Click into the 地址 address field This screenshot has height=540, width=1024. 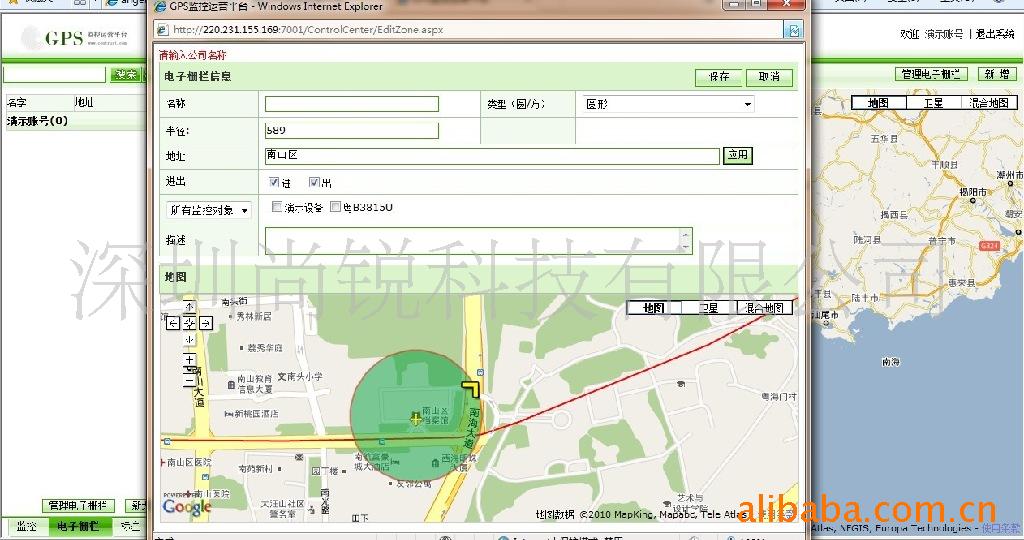pyautogui.click(x=492, y=155)
